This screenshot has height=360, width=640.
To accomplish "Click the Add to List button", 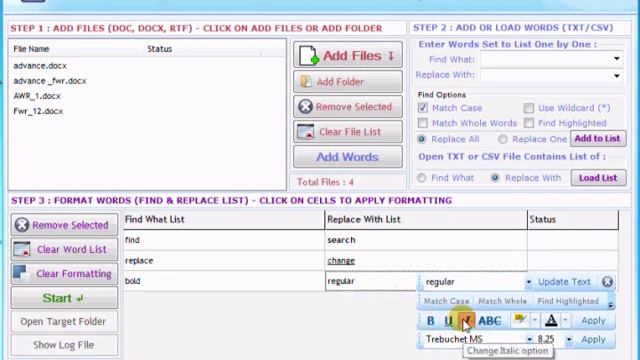I will click(598, 138).
